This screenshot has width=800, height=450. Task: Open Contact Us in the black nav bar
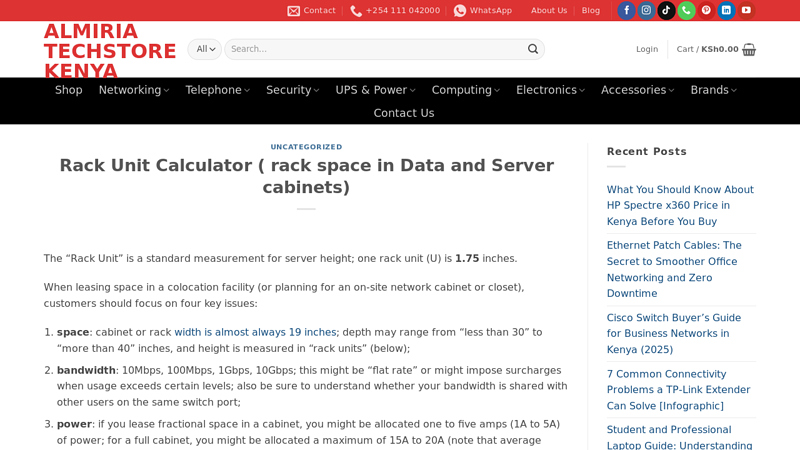tap(404, 113)
